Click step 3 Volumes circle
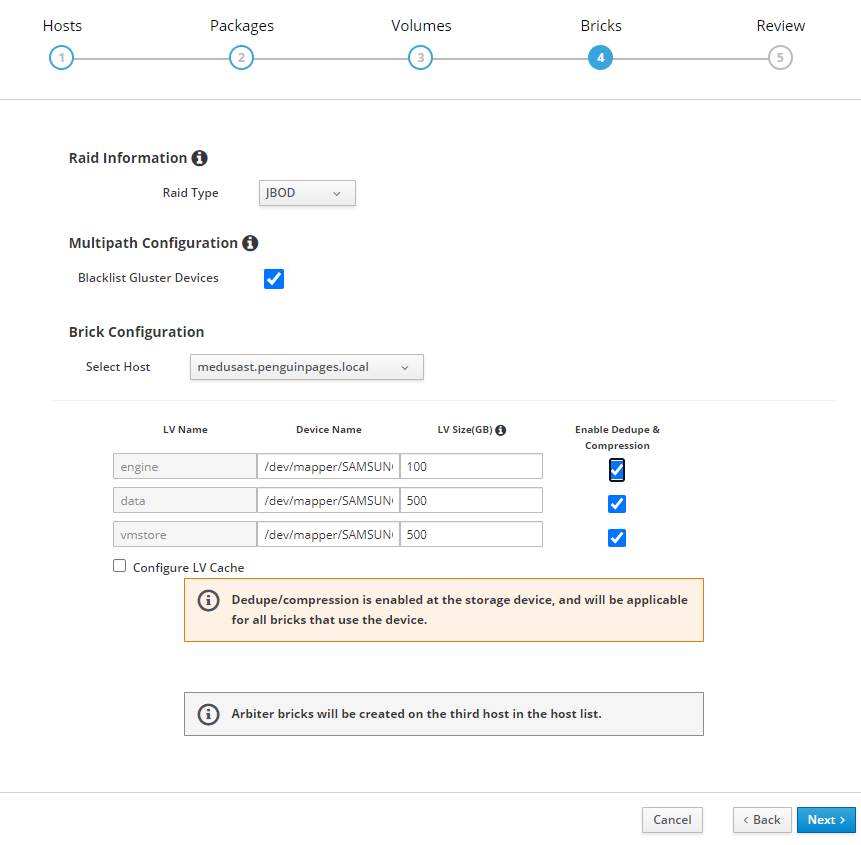 (421, 58)
